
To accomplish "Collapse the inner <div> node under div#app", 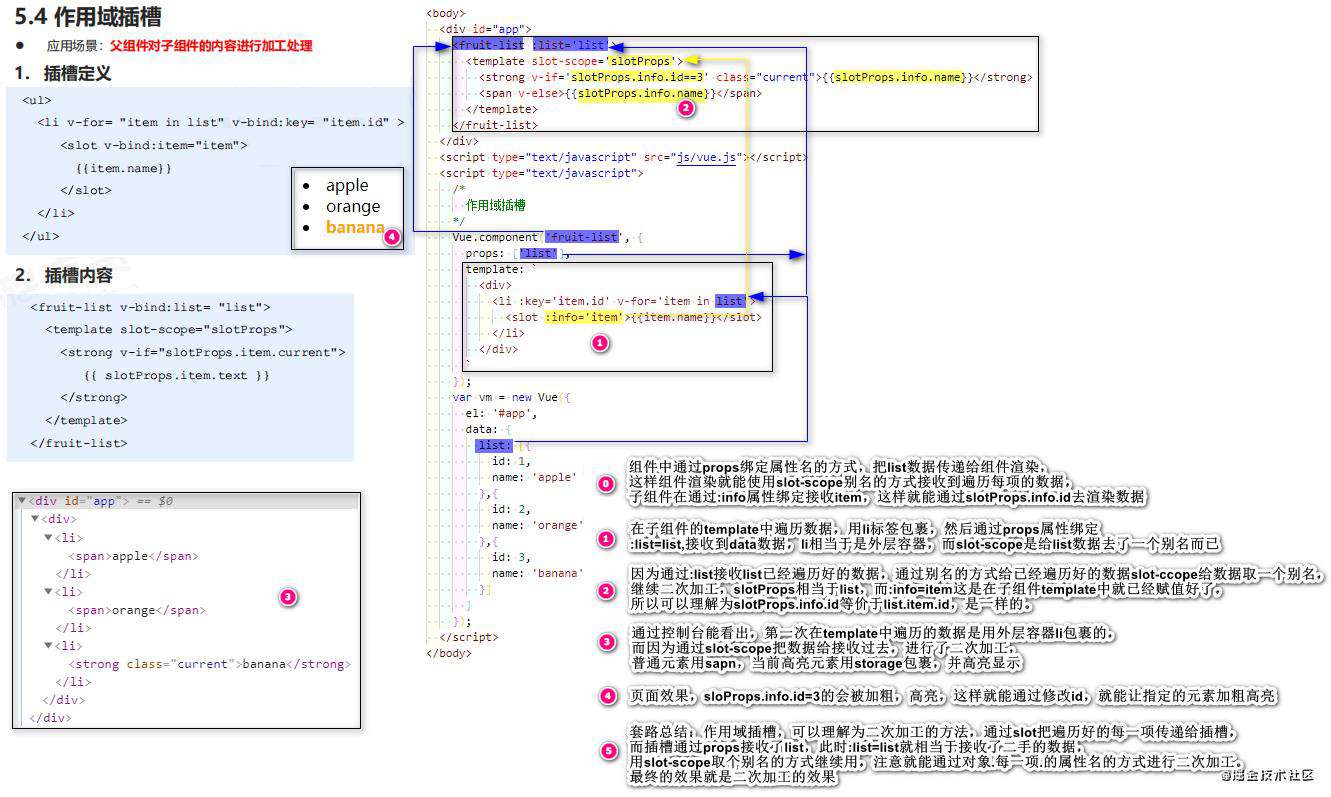I will (x=35, y=519).
